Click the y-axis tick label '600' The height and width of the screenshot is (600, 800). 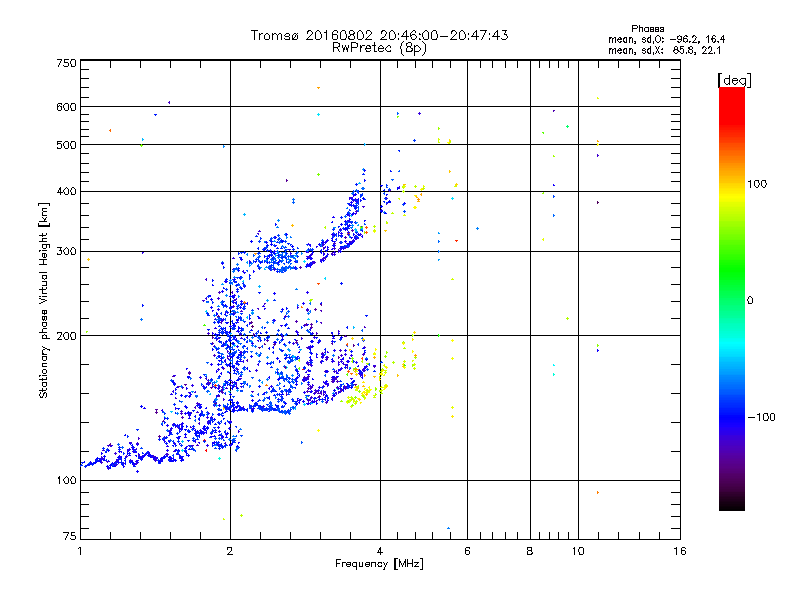point(66,107)
